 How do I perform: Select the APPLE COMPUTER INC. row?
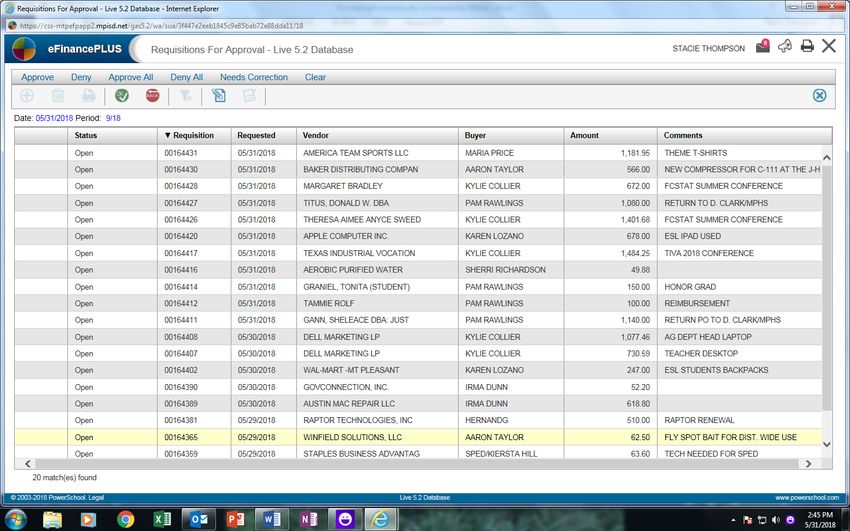(x=418, y=236)
